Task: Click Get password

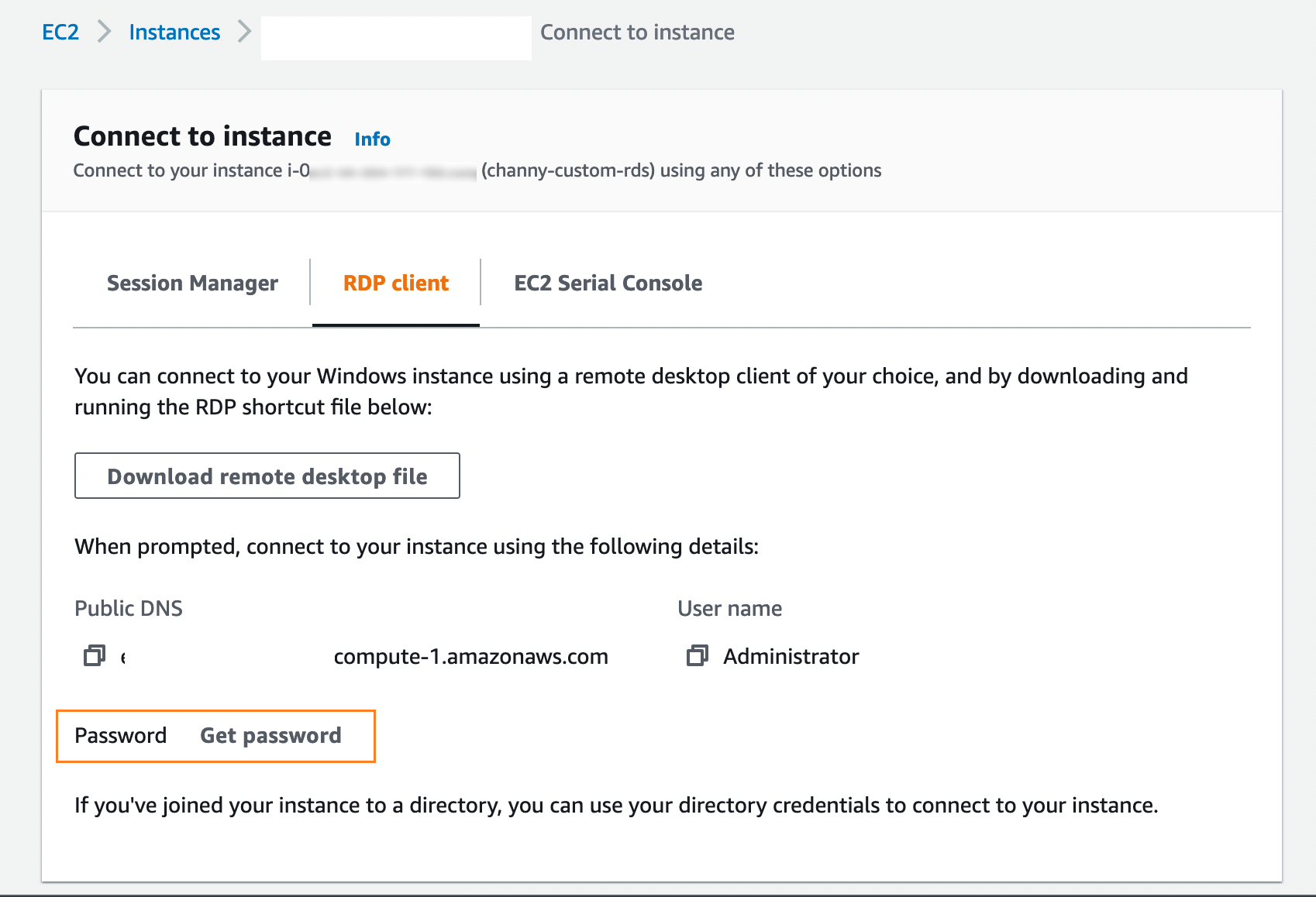Action: pos(270,735)
